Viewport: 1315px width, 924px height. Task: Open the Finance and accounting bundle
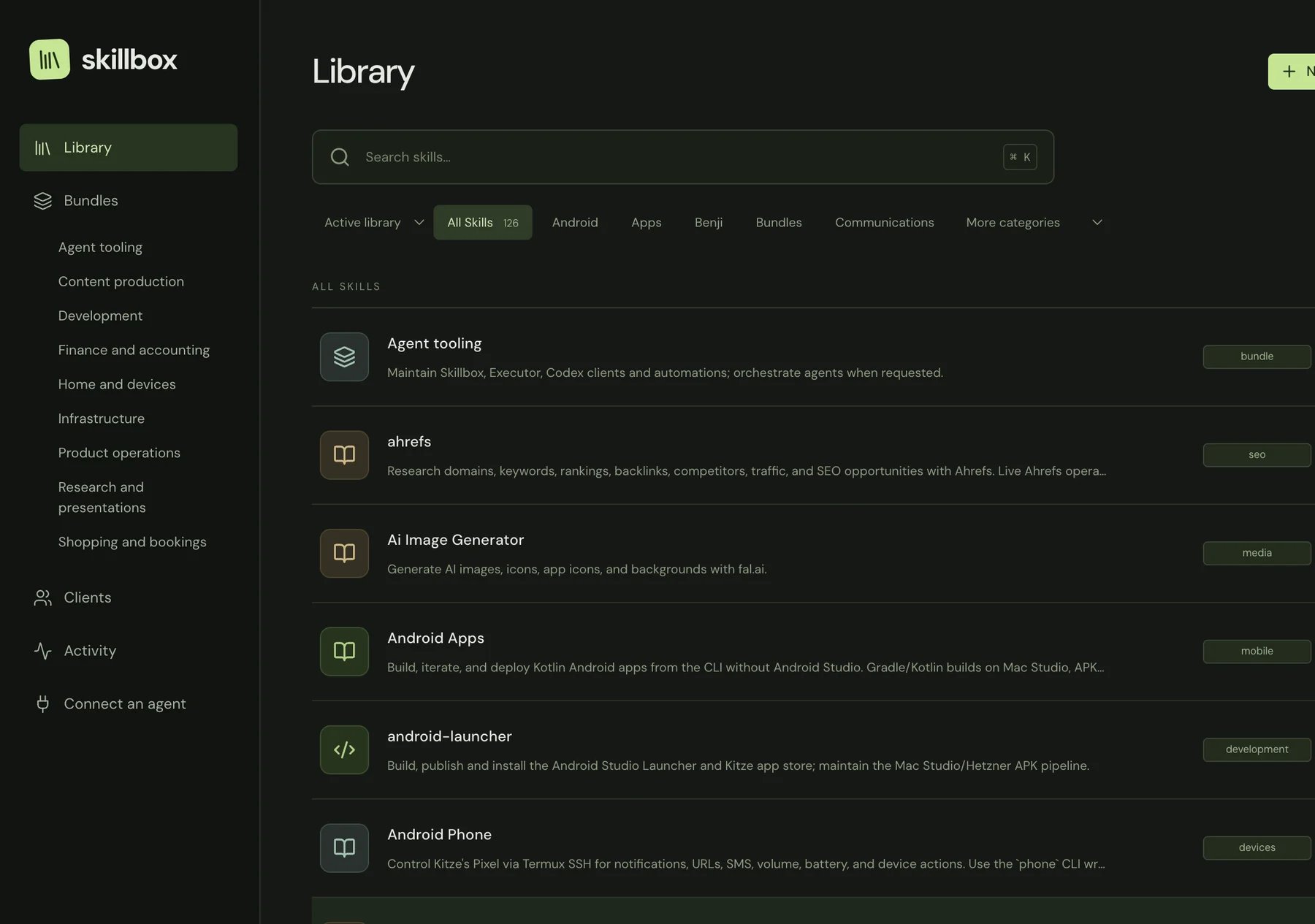(134, 351)
